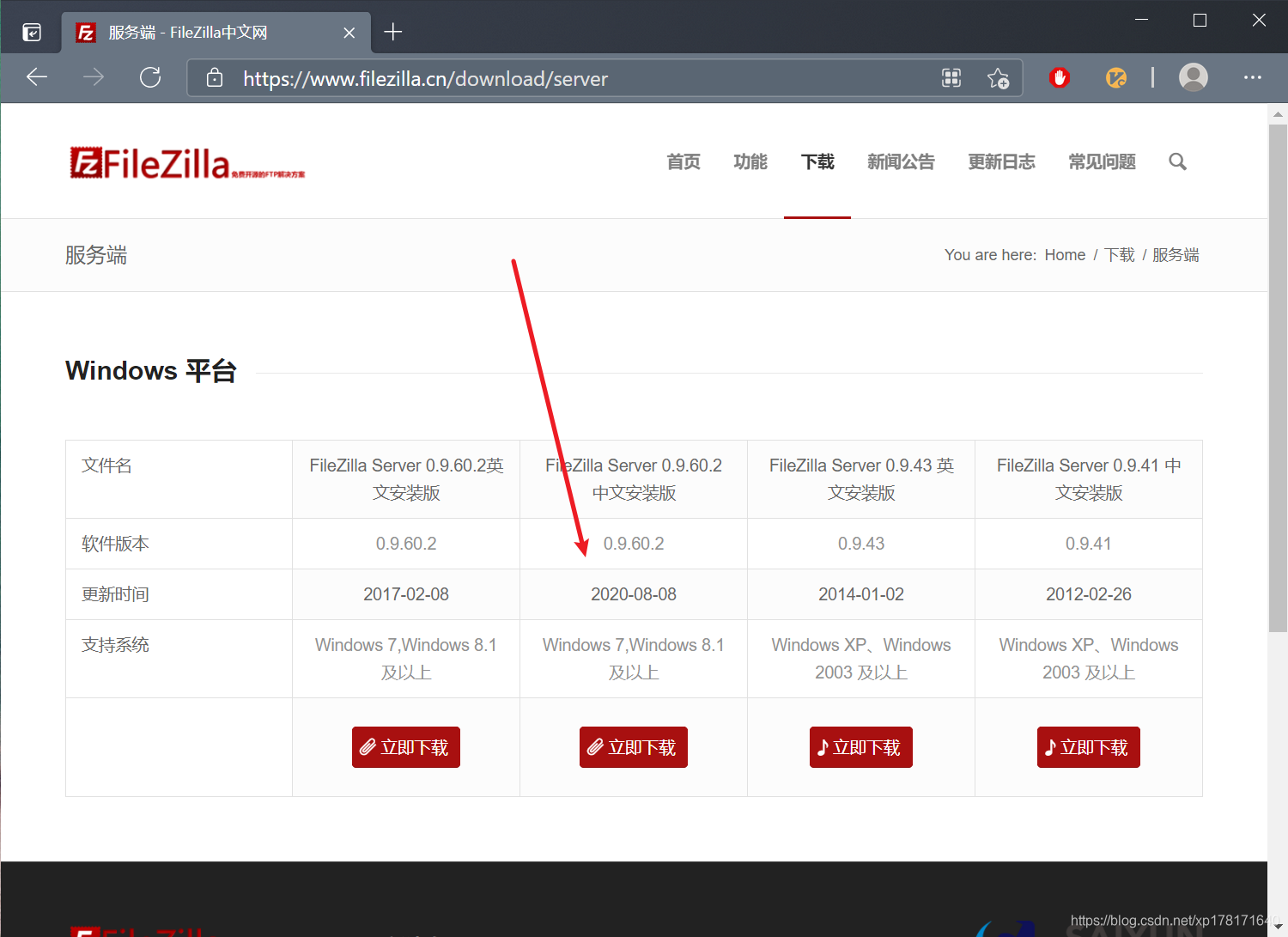View site info via the address bar lock
Screen dimensions: 1288x937
tap(214, 77)
